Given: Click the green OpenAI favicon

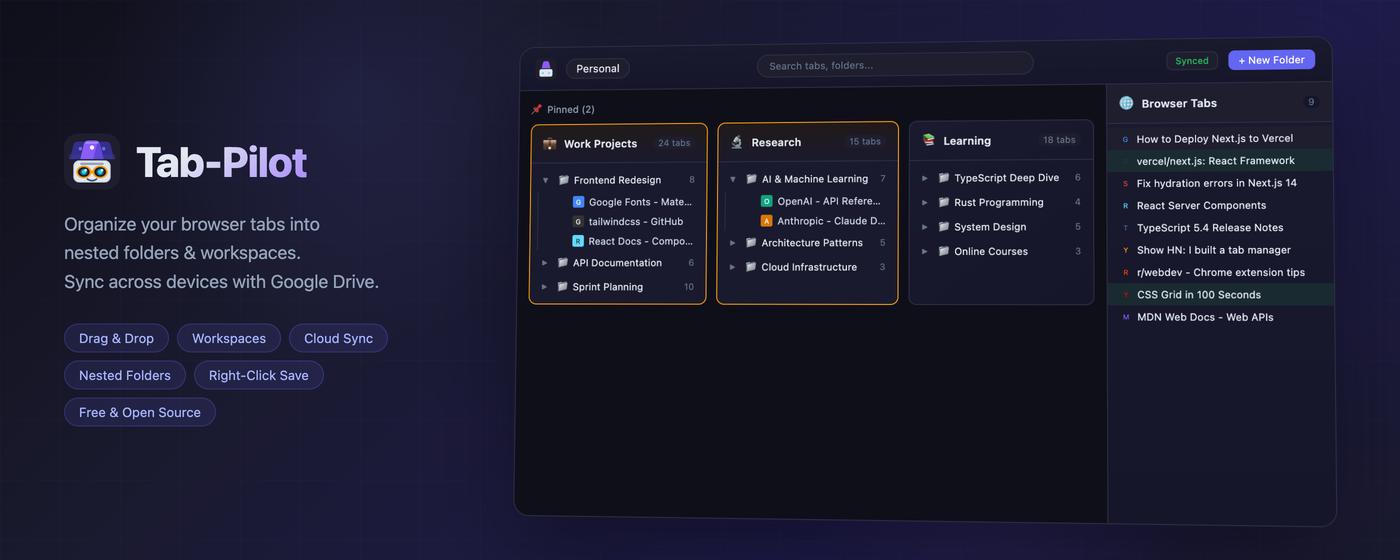Looking at the screenshot, I should coord(767,201).
